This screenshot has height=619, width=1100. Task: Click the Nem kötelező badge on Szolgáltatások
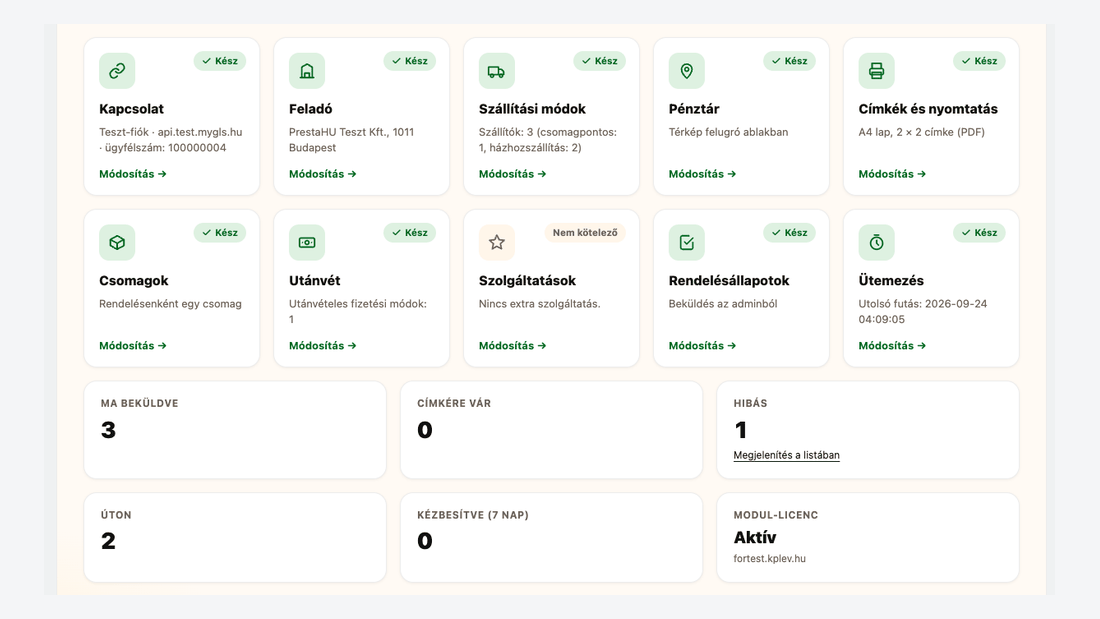point(585,232)
